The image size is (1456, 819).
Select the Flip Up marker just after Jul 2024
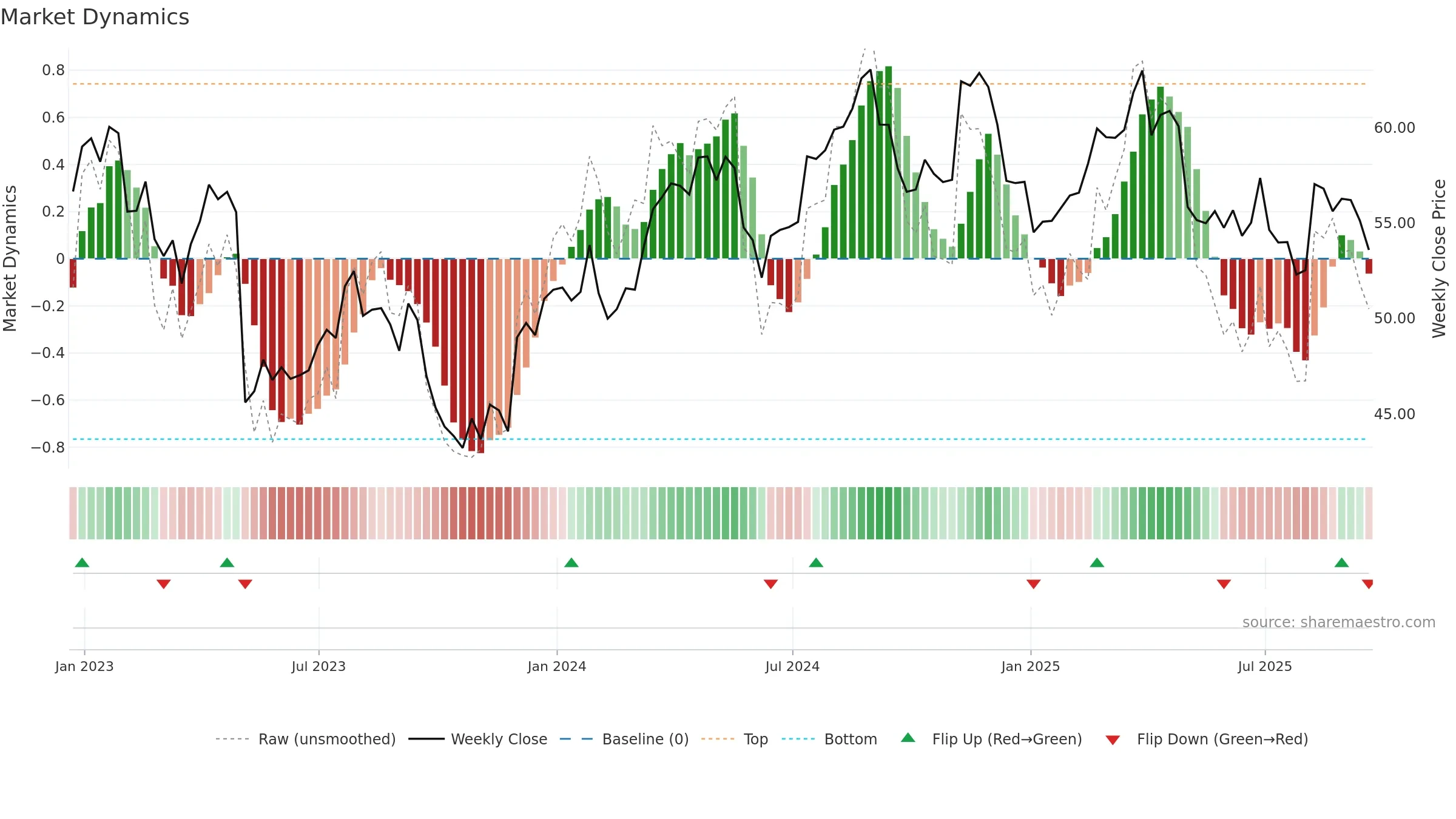[x=816, y=562]
